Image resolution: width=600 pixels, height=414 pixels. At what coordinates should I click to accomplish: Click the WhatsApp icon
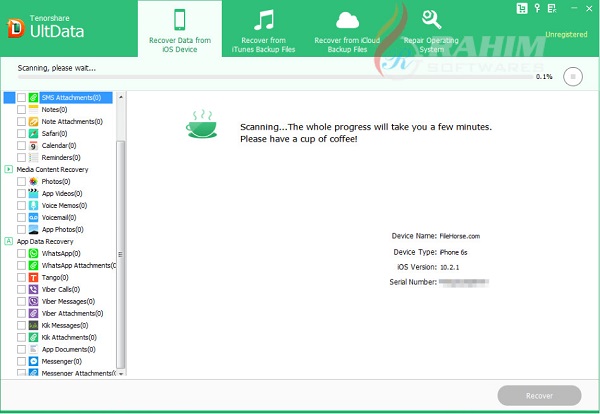click(x=33, y=253)
